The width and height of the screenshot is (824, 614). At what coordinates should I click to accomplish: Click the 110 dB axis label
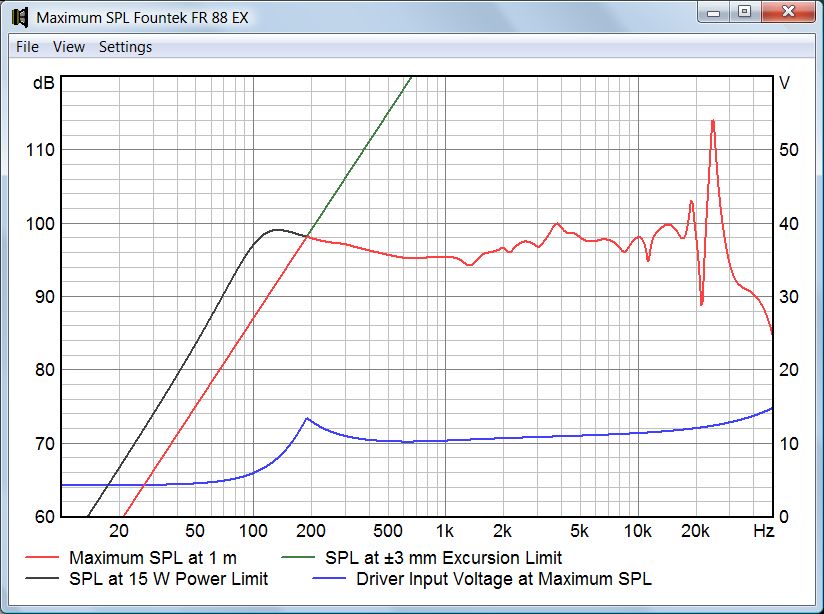coord(40,150)
